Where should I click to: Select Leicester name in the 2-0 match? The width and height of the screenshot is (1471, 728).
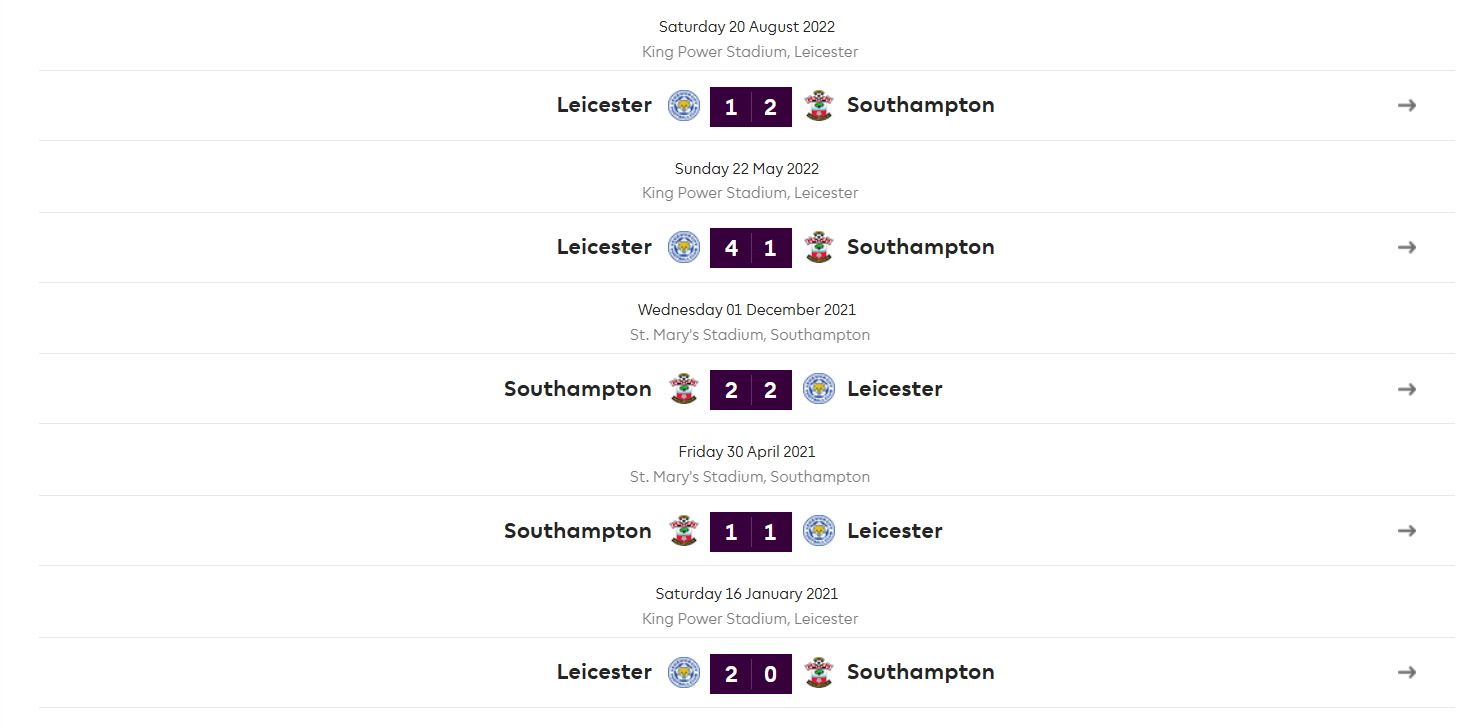pos(604,672)
